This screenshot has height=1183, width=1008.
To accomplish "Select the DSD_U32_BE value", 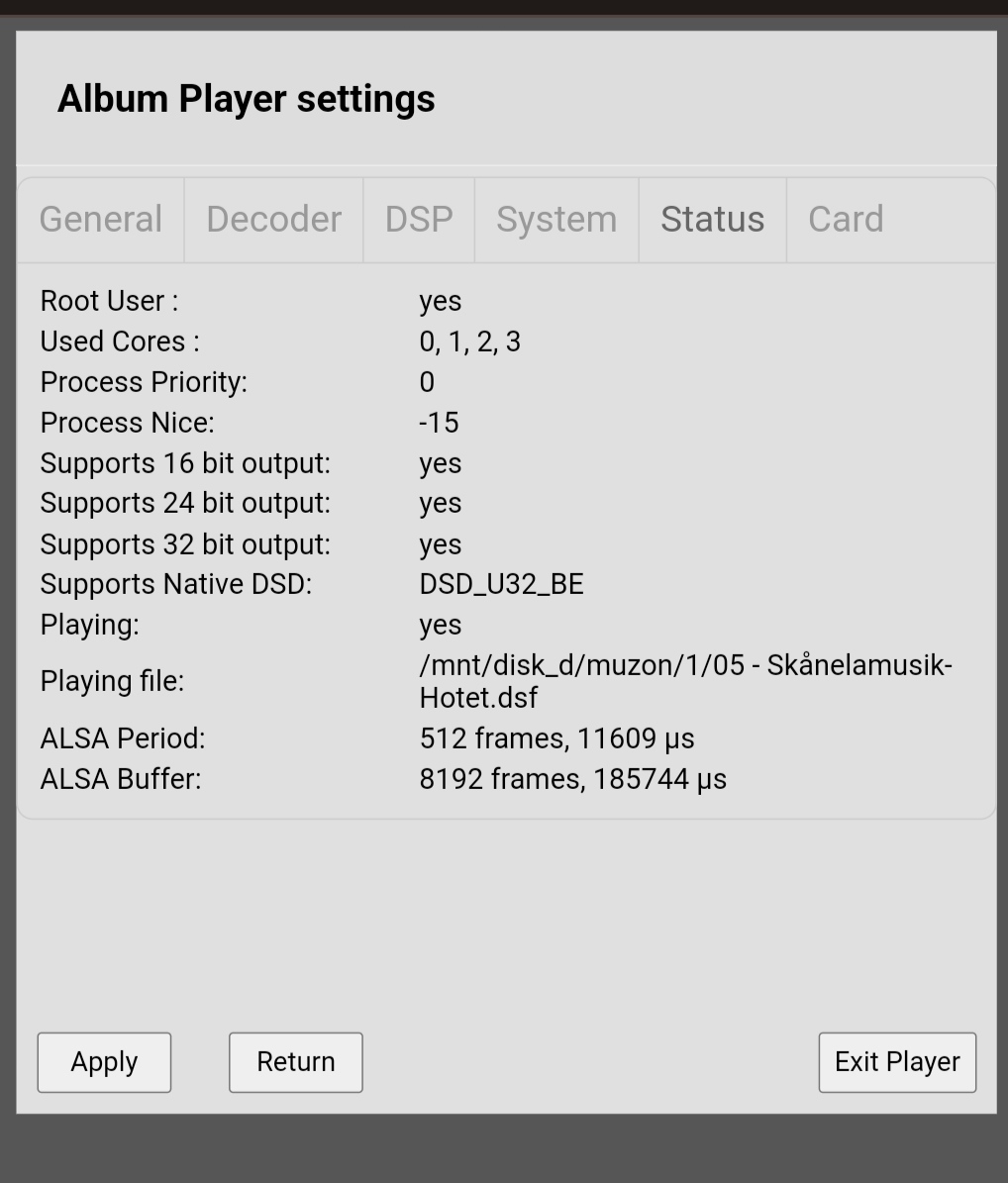I will (x=501, y=584).
